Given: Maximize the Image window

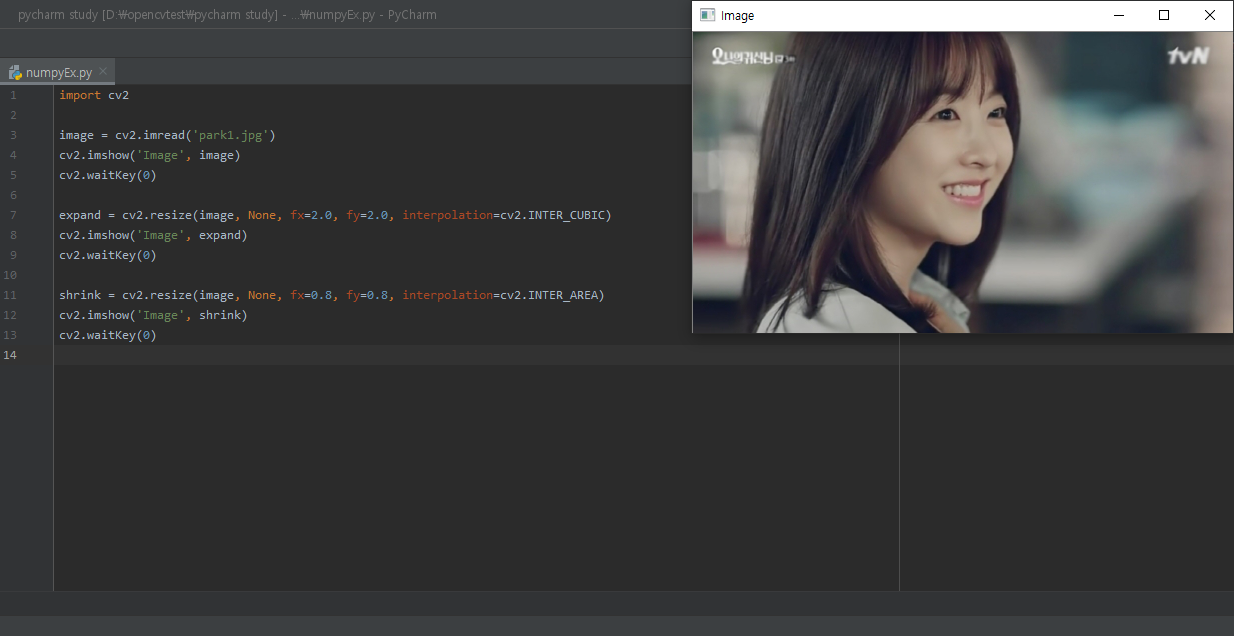Looking at the screenshot, I should pyautogui.click(x=1164, y=15).
